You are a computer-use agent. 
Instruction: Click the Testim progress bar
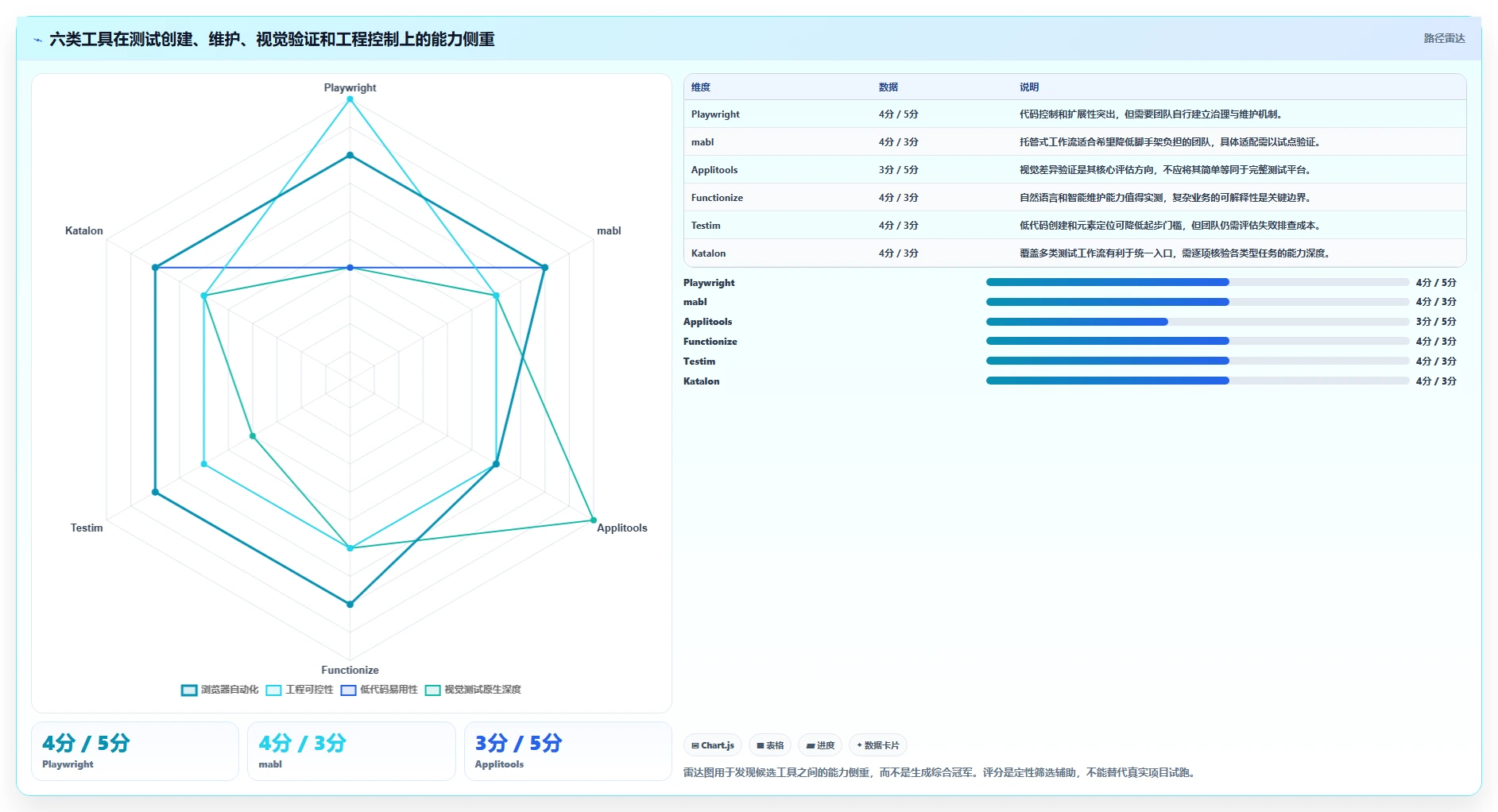tap(1198, 361)
